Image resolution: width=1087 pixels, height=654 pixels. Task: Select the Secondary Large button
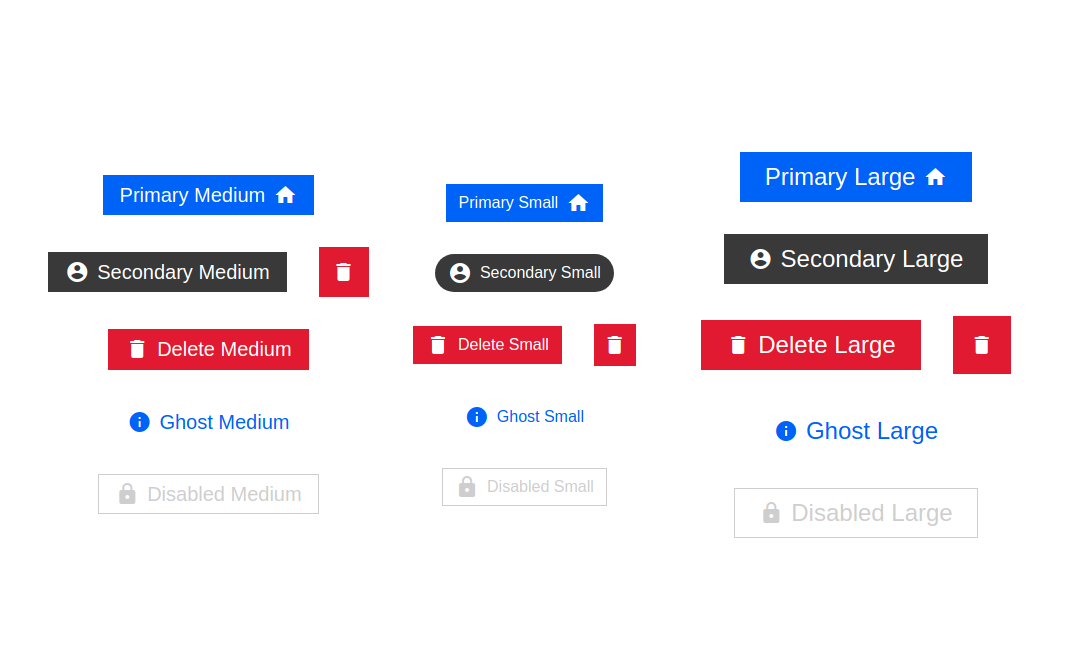856,258
